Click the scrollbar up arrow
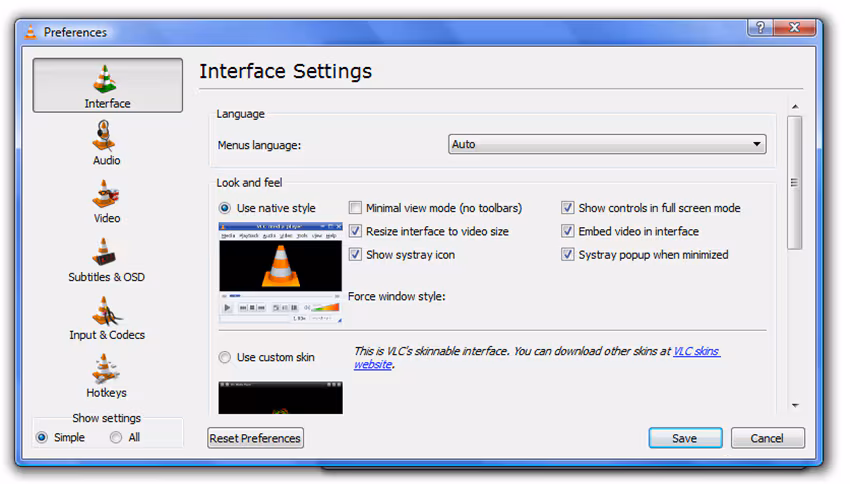The image size is (850, 484). click(x=795, y=107)
